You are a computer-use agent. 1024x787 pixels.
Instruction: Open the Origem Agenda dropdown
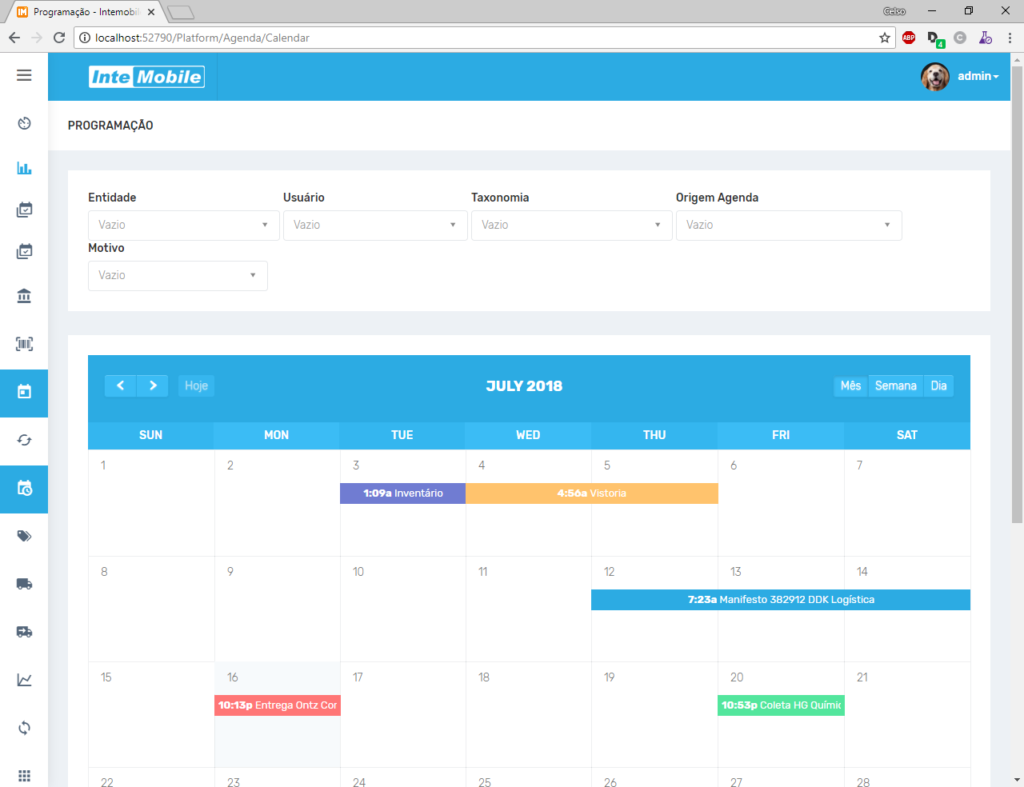tap(788, 225)
